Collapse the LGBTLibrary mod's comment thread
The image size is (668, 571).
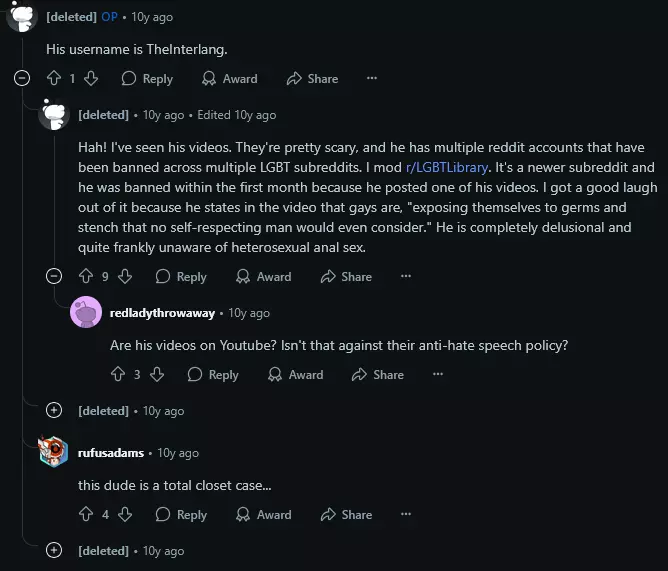(x=54, y=276)
